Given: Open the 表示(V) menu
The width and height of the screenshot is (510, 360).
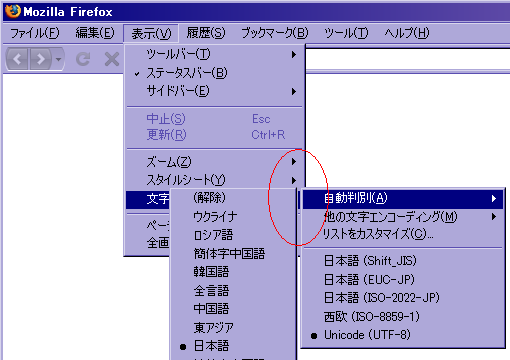Looking at the screenshot, I should [x=151, y=33].
